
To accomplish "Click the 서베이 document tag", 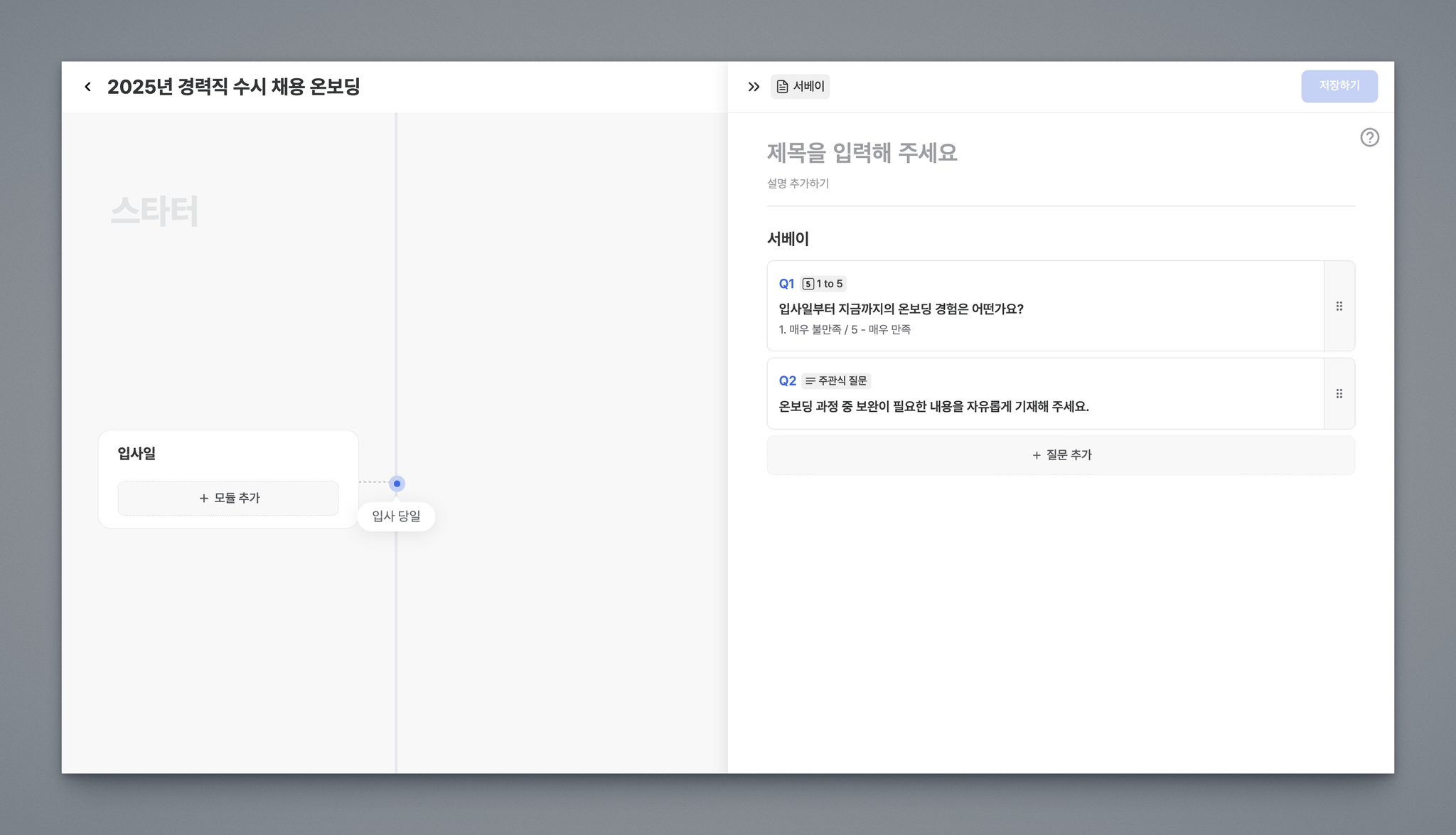I will click(801, 87).
